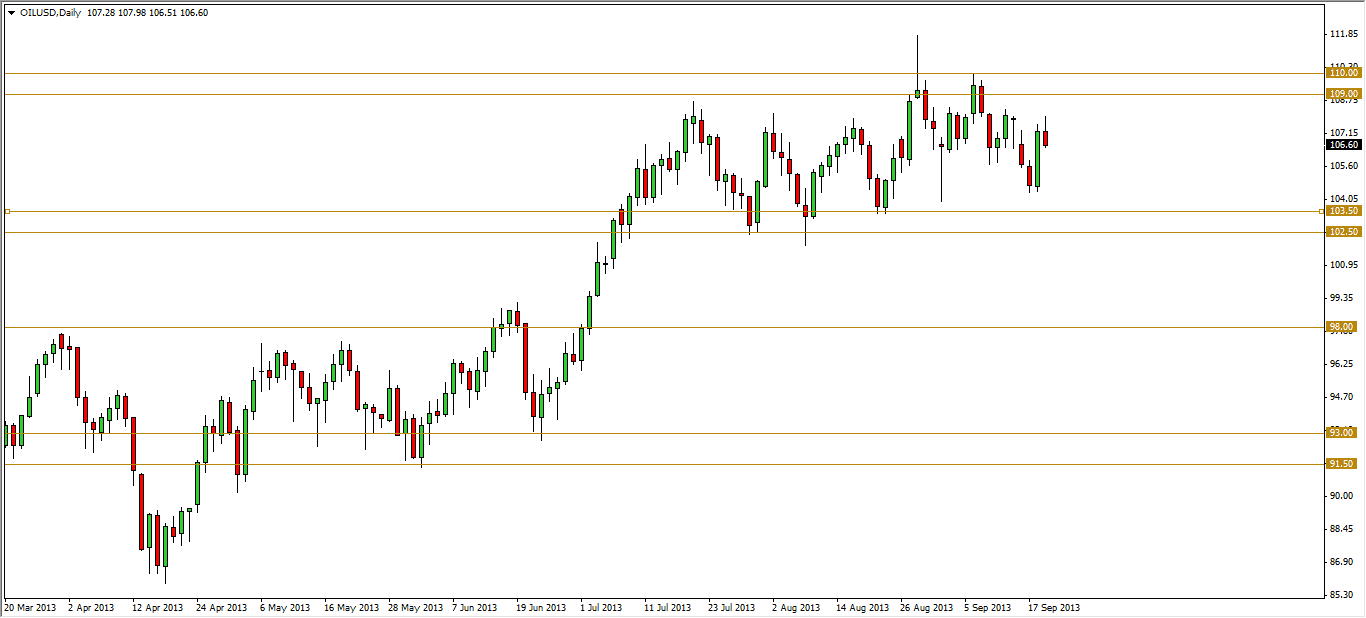The width and height of the screenshot is (1366, 618).
Task: Click the square handle at right of 103.50 line
Action: pyautogui.click(x=1320, y=211)
